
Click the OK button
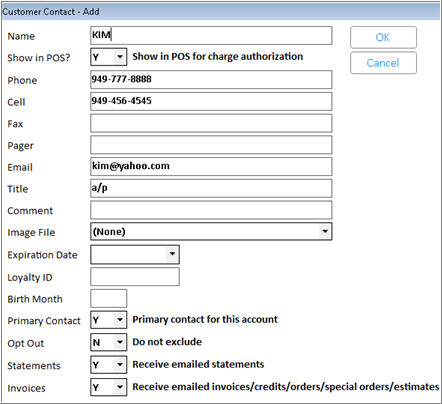click(x=383, y=37)
